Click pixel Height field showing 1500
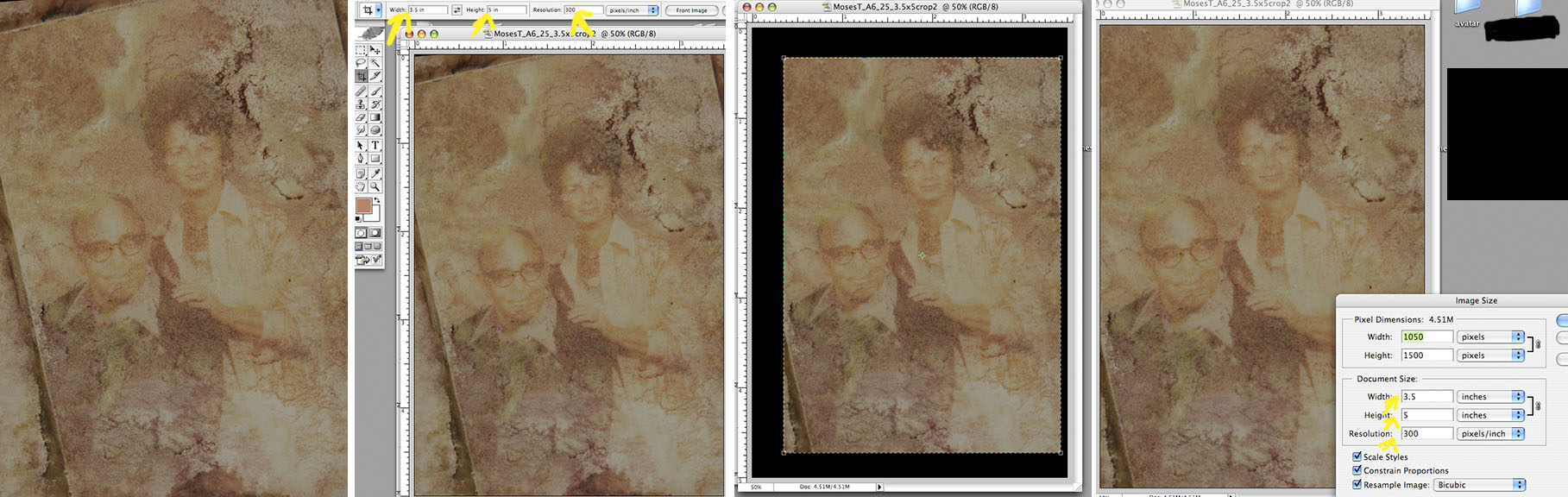This screenshot has height=497, width=1568. (x=1427, y=355)
